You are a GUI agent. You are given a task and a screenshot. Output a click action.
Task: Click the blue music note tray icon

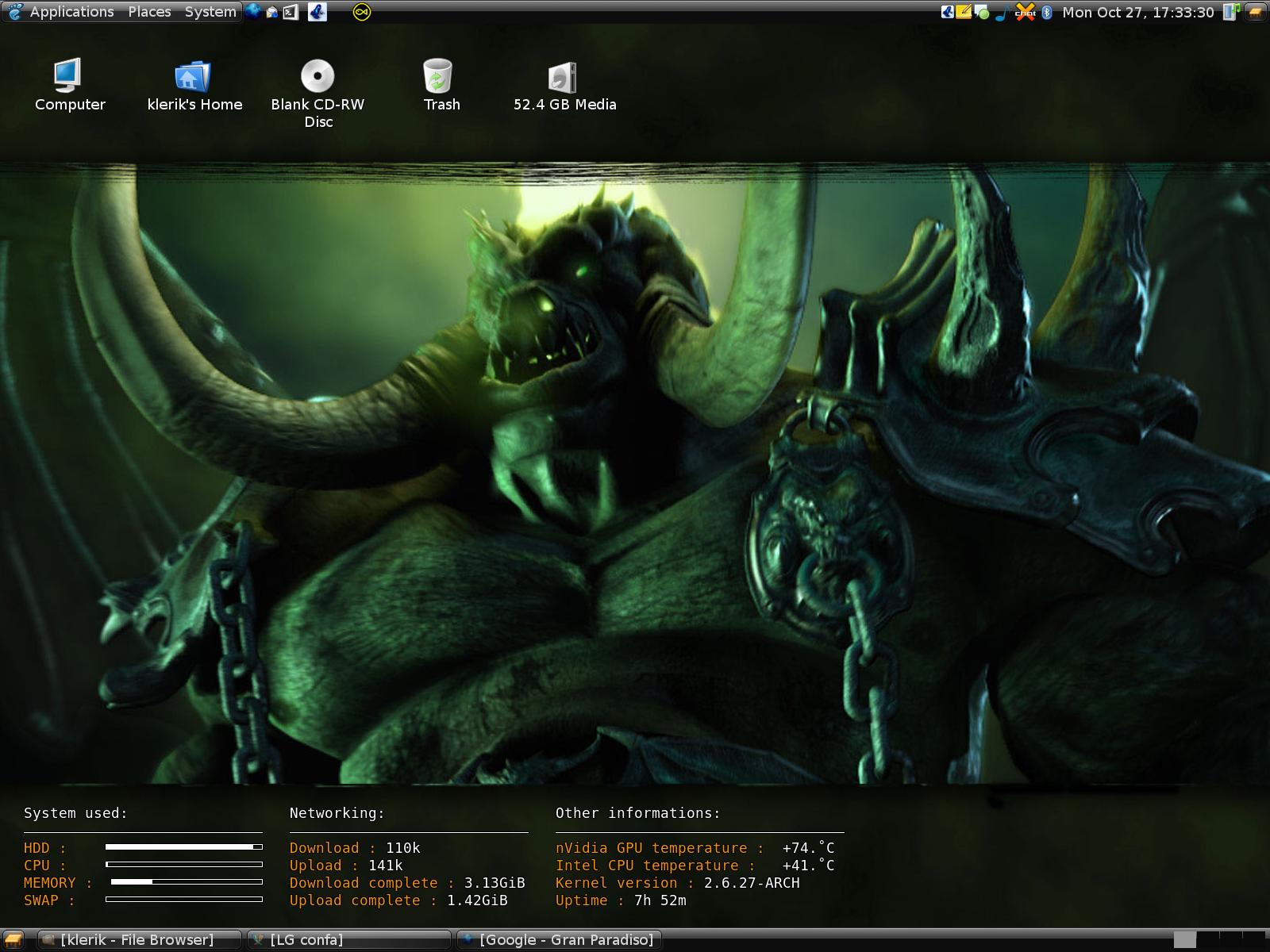tap(1003, 13)
